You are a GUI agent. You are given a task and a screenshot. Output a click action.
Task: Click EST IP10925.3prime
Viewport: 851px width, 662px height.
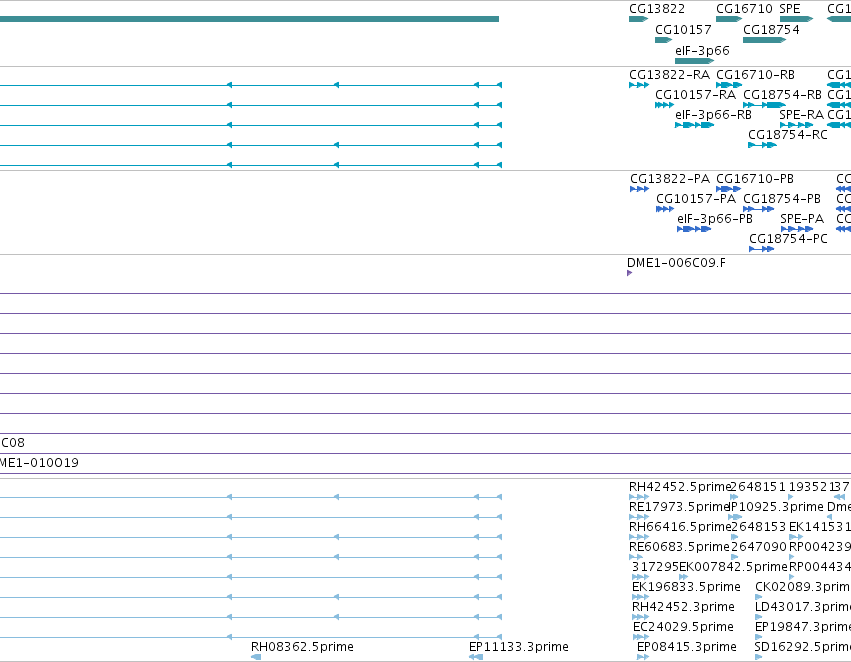click(x=776, y=507)
